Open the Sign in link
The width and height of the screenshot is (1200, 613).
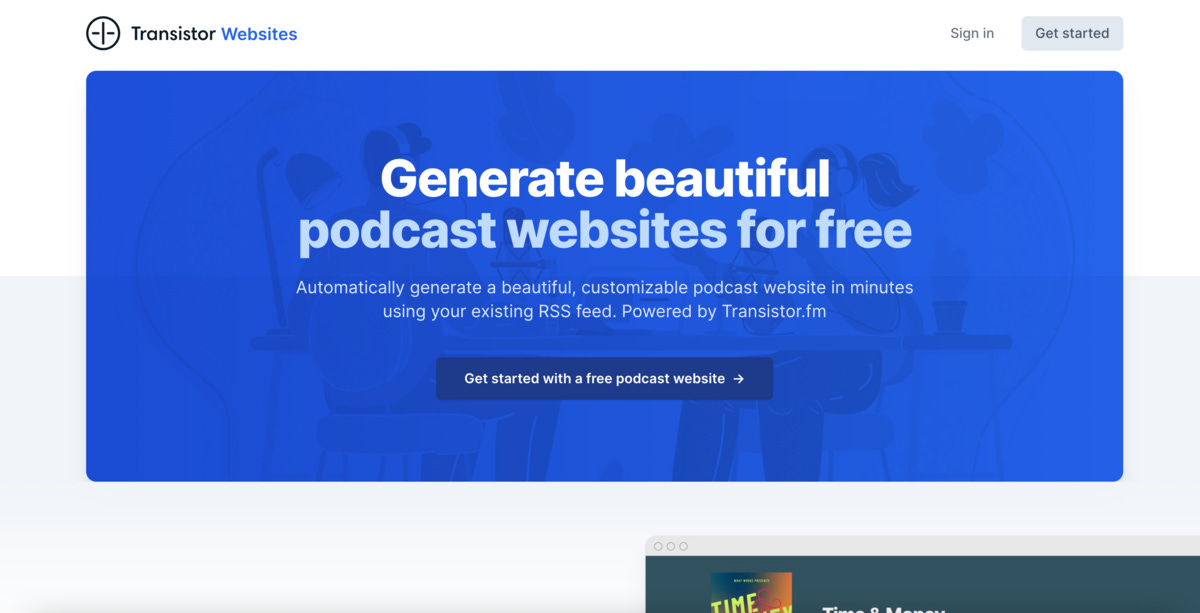point(972,33)
